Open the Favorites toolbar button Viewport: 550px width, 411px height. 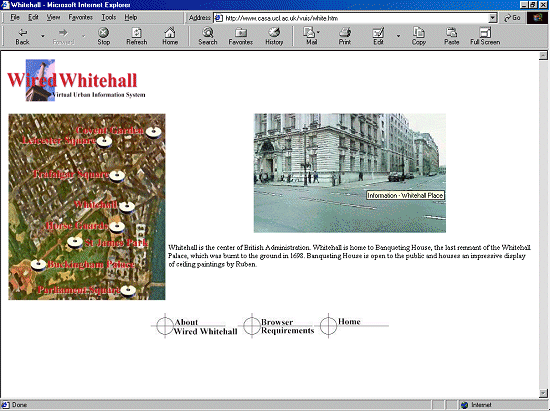[x=241, y=36]
